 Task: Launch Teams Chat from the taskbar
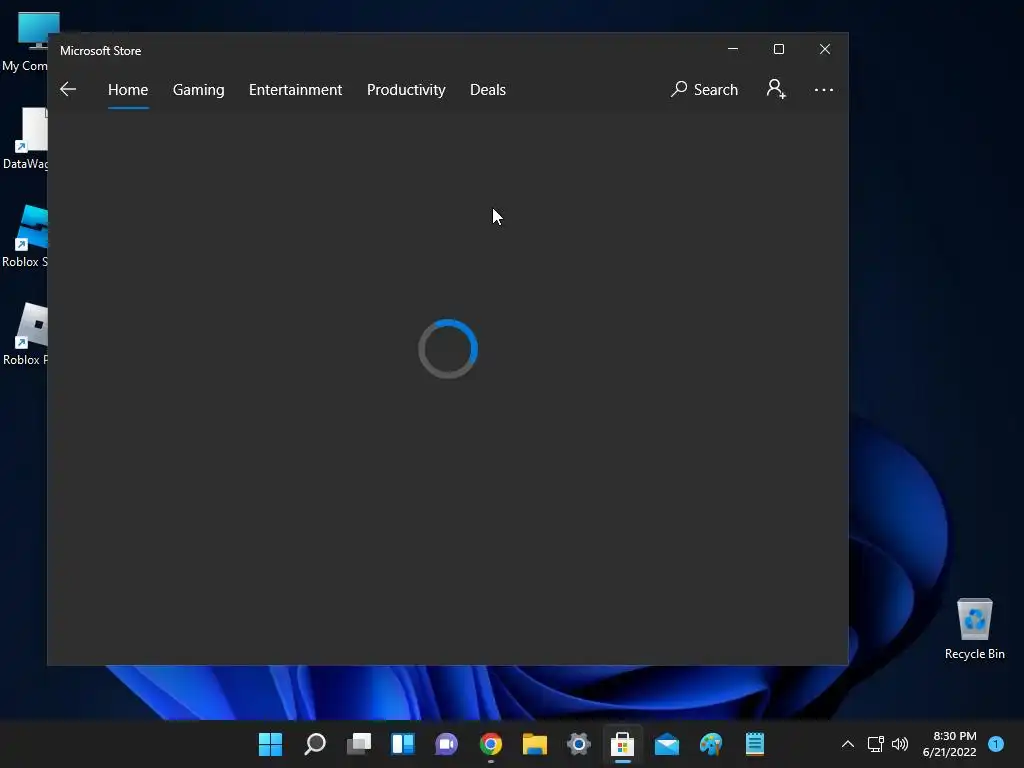click(x=447, y=744)
